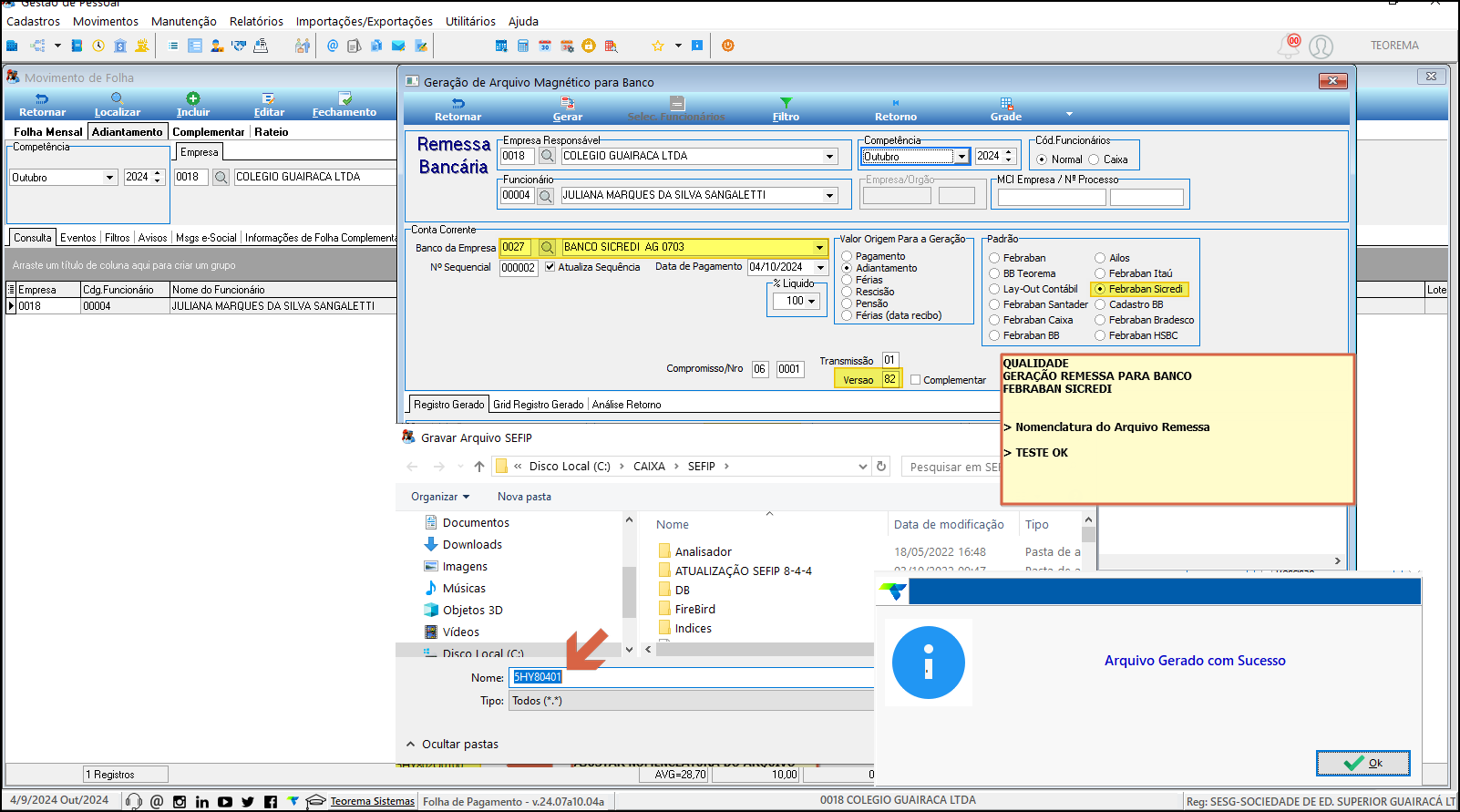Select Caixa radio in Cód.Funcionários
Image resolution: width=1460 pixels, height=812 pixels.
[x=1094, y=159]
